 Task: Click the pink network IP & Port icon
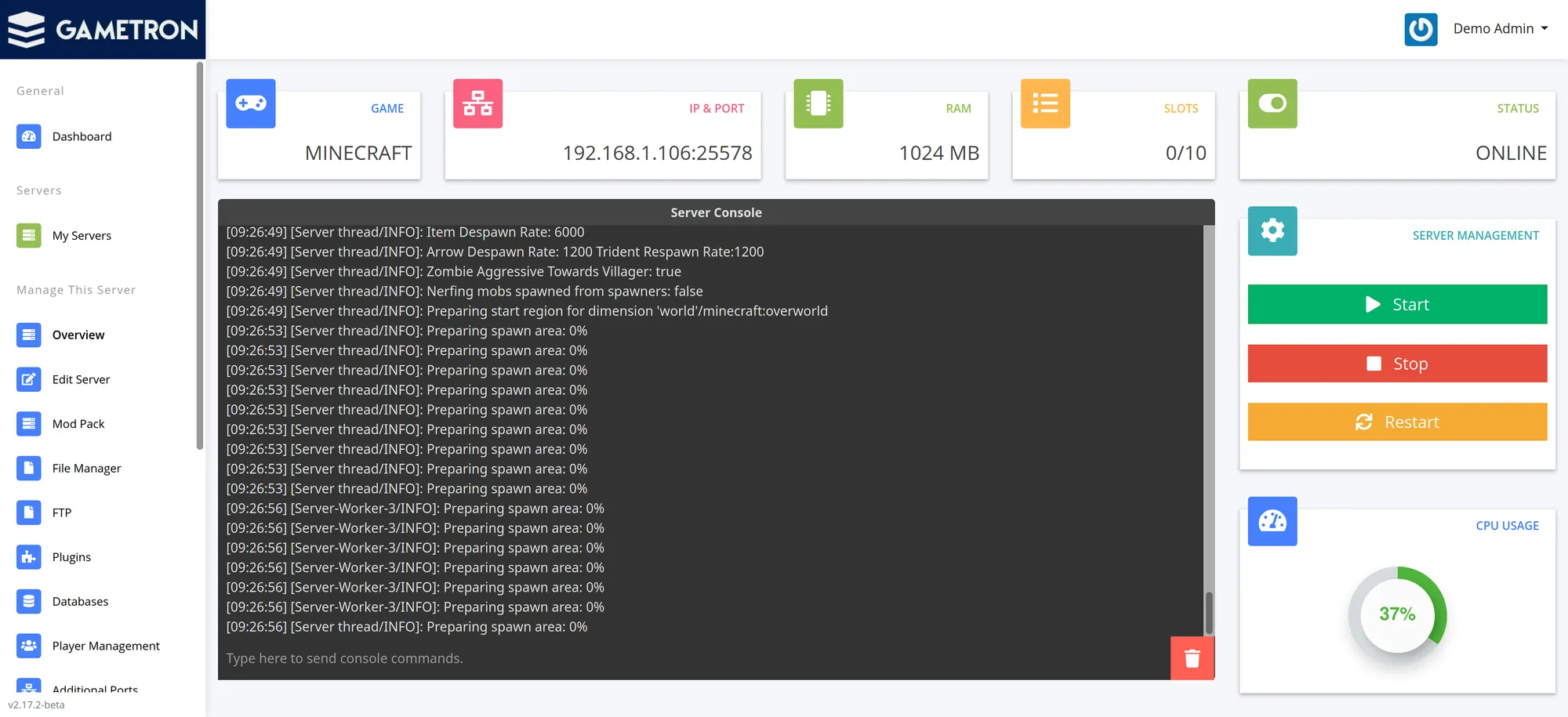[477, 103]
